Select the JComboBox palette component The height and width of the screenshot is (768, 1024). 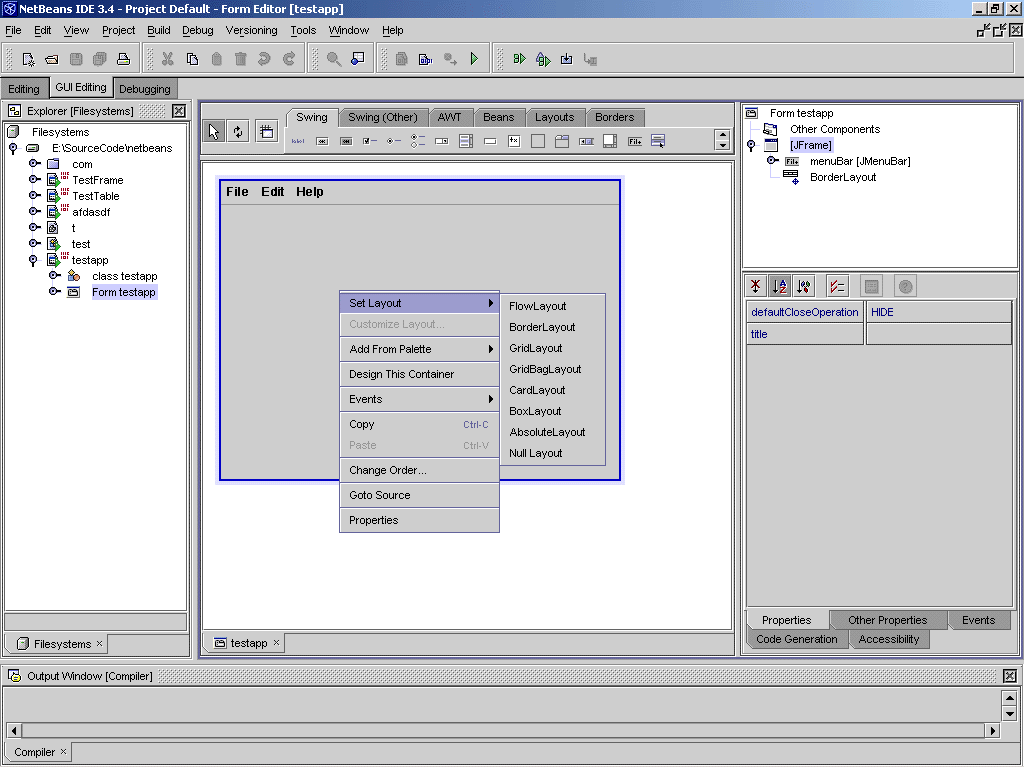point(442,141)
